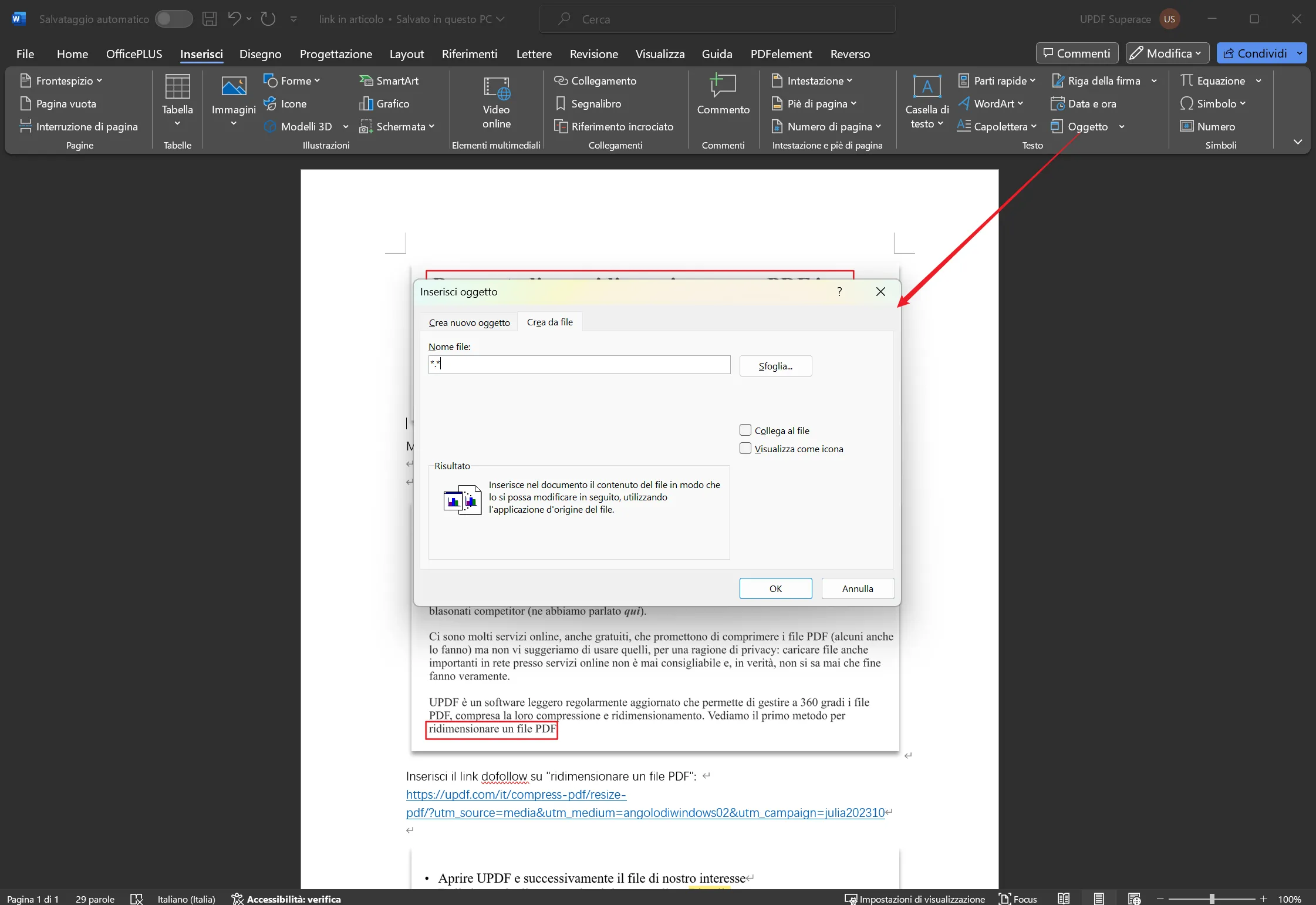Add a Segnalibro bookmark

click(588, 103)
